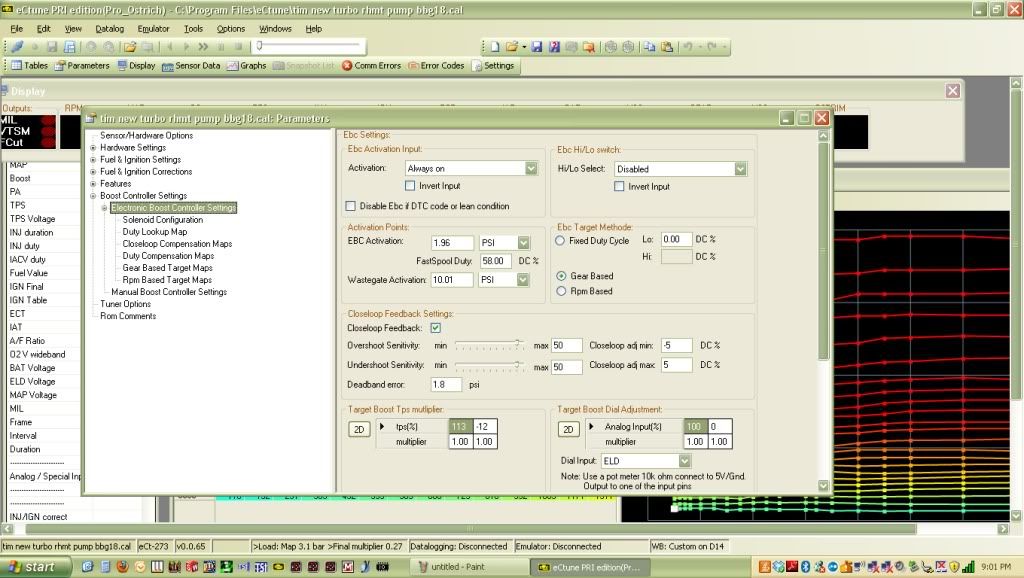Open the Tables view

click(29, 65)
